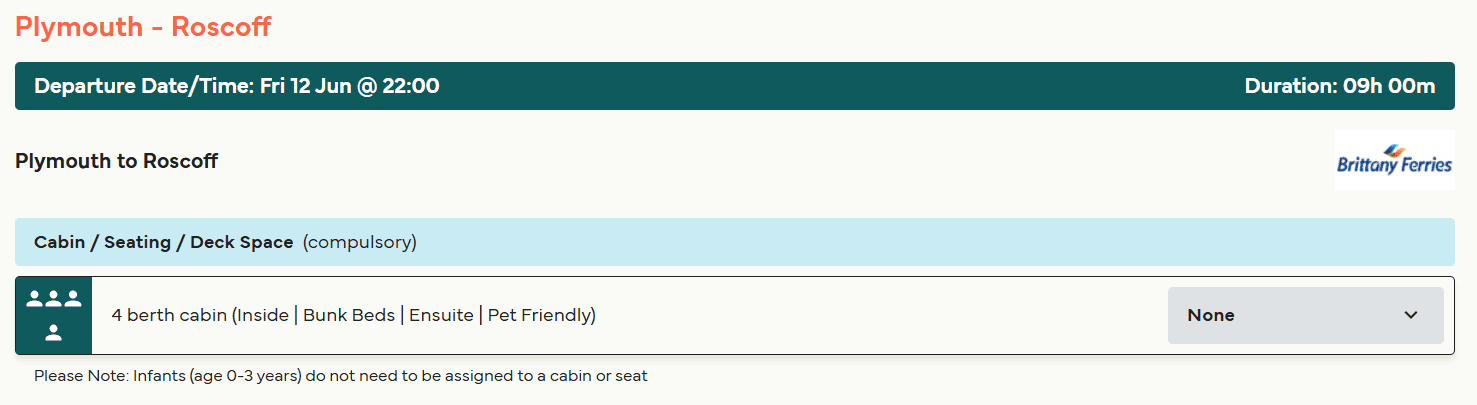Viewport: 1477px width, 405px height.
Task: Click the three-person row in cabin icon
Action: [54, 298]
